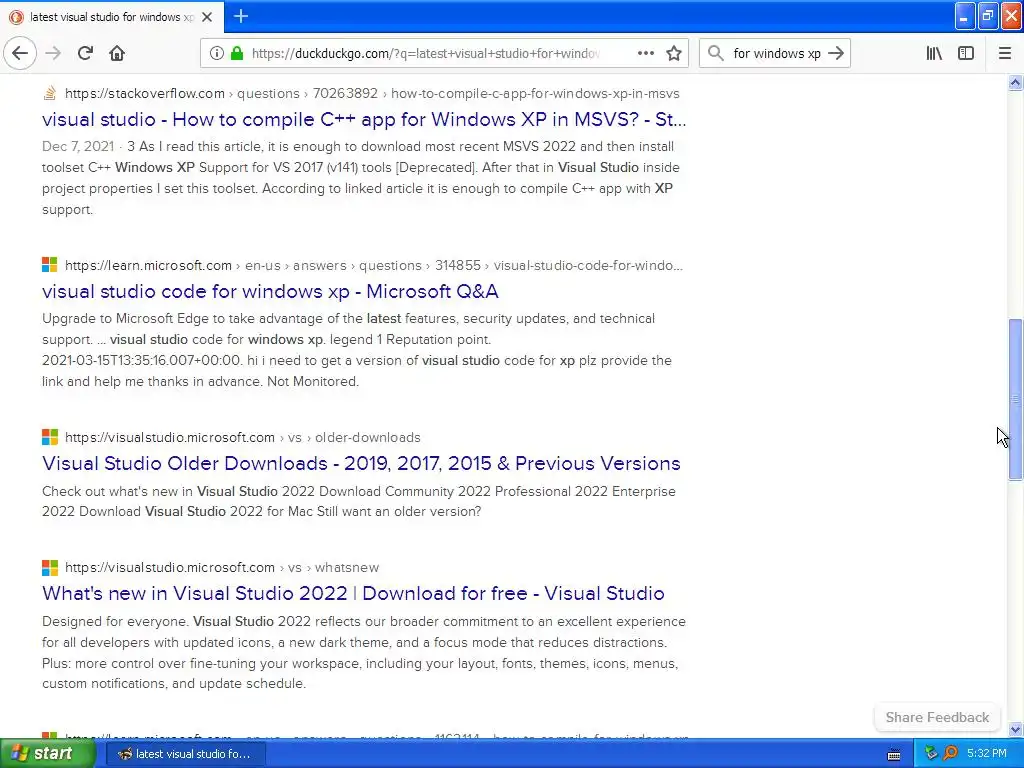Submit search with the arrow button

click(x=836, y=53)
